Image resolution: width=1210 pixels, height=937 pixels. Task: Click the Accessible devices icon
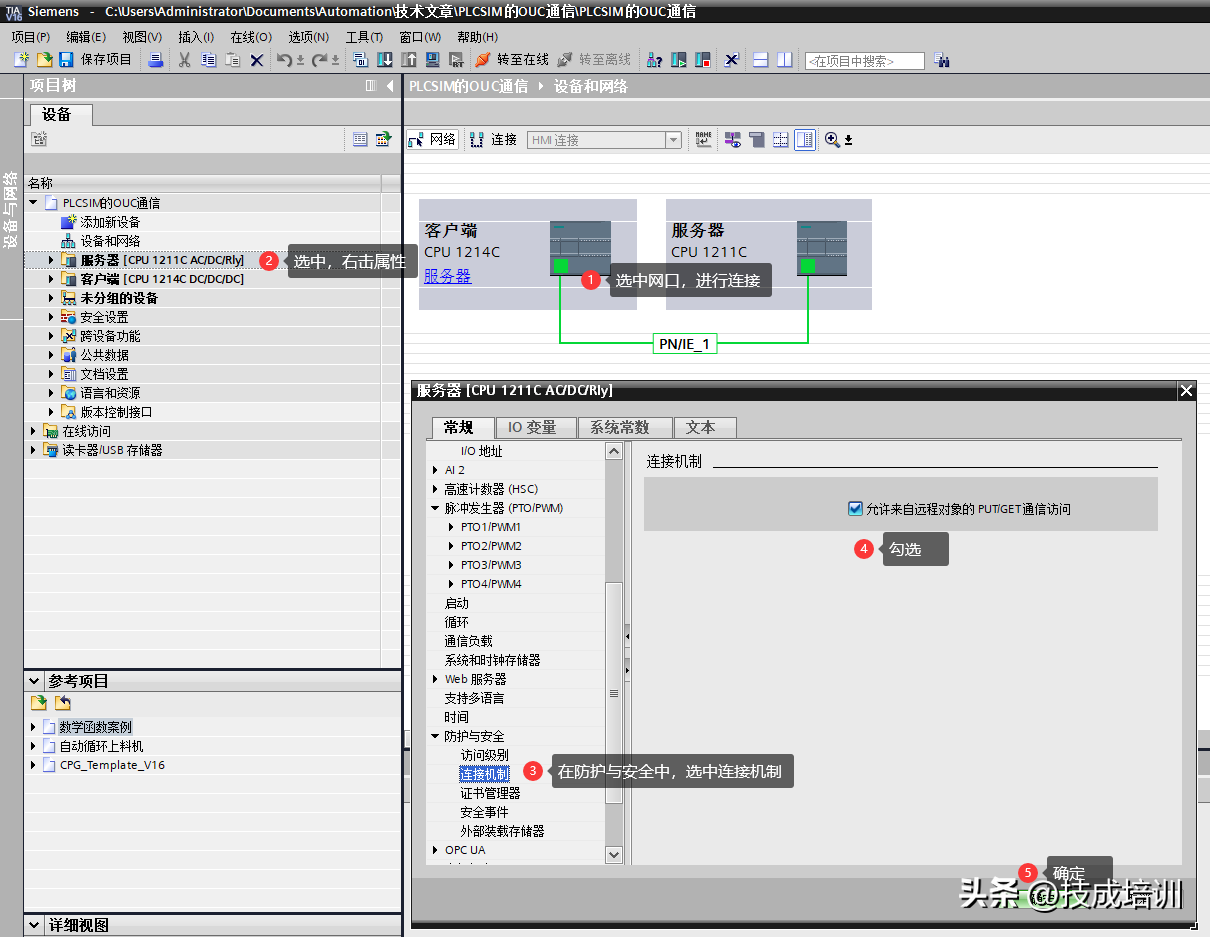[x=655, y=60]
